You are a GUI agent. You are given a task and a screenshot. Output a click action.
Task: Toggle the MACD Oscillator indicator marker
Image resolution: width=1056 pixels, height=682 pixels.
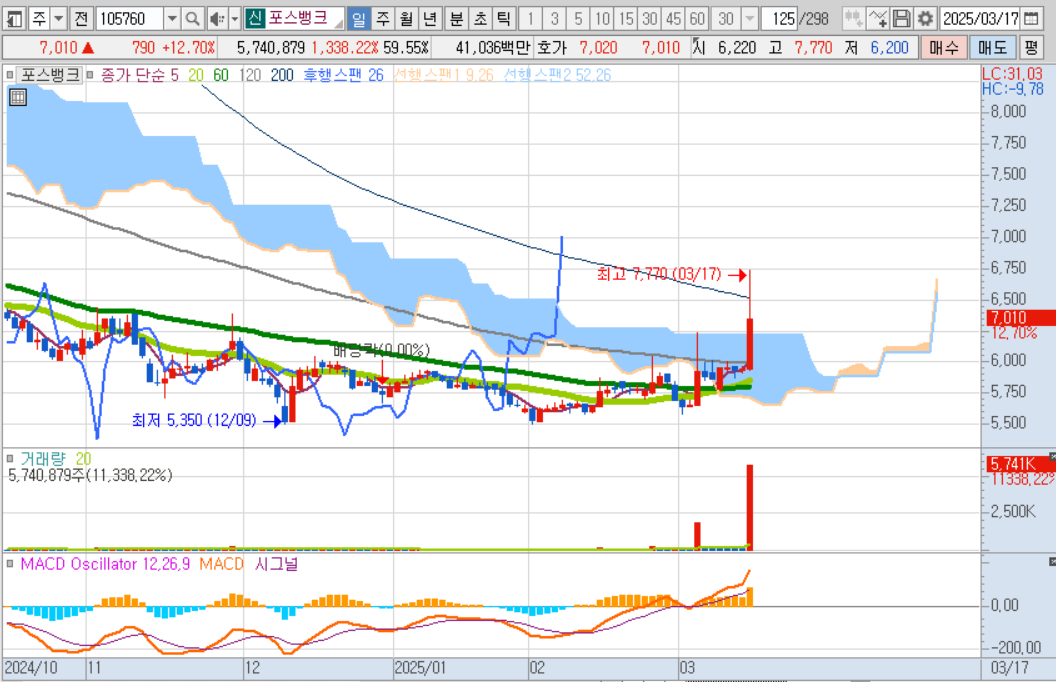[9, 564]
